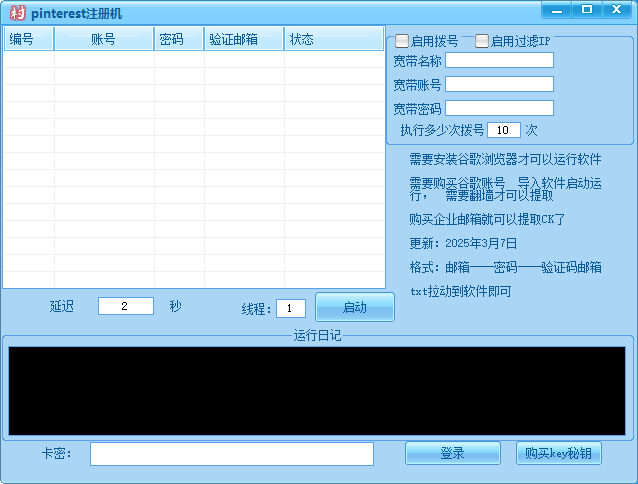Click the 启动 button
Screen dimensions: 638x484
coord(355,307)
